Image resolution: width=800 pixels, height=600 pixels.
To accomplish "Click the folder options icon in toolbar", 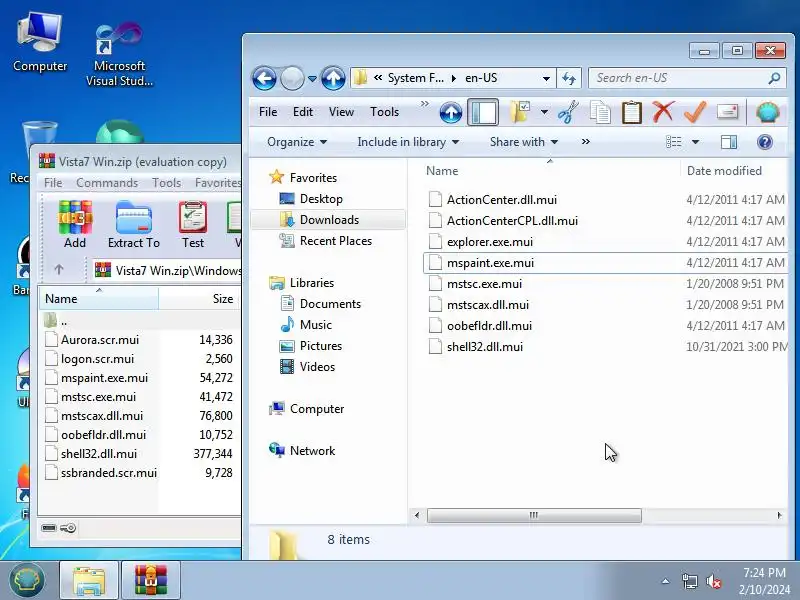I will point(520,112).
